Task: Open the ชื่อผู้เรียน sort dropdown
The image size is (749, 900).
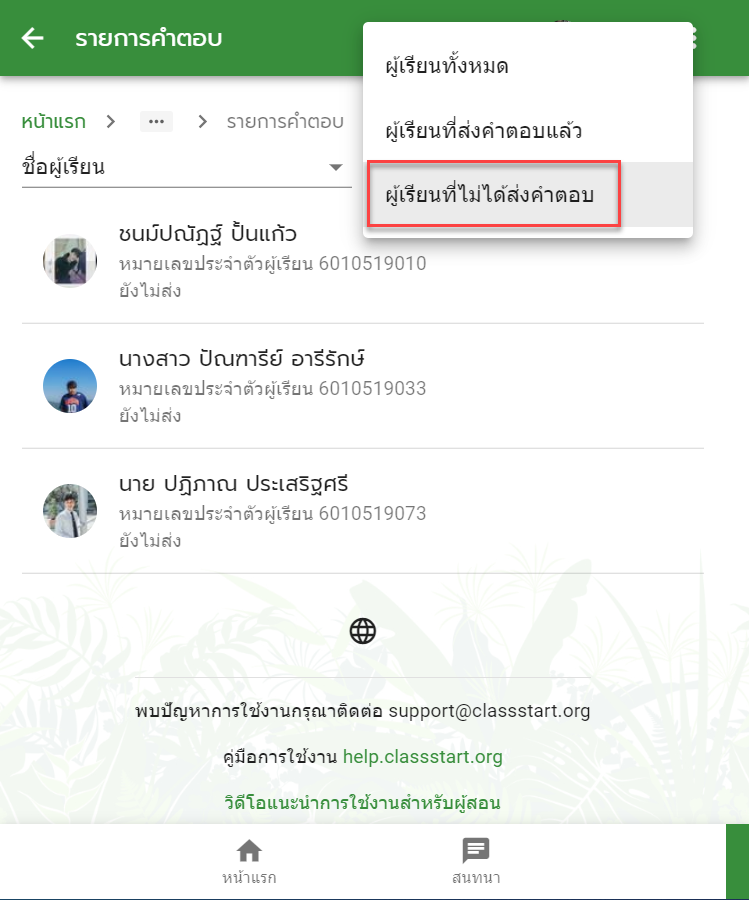Action: click(187, 167)
